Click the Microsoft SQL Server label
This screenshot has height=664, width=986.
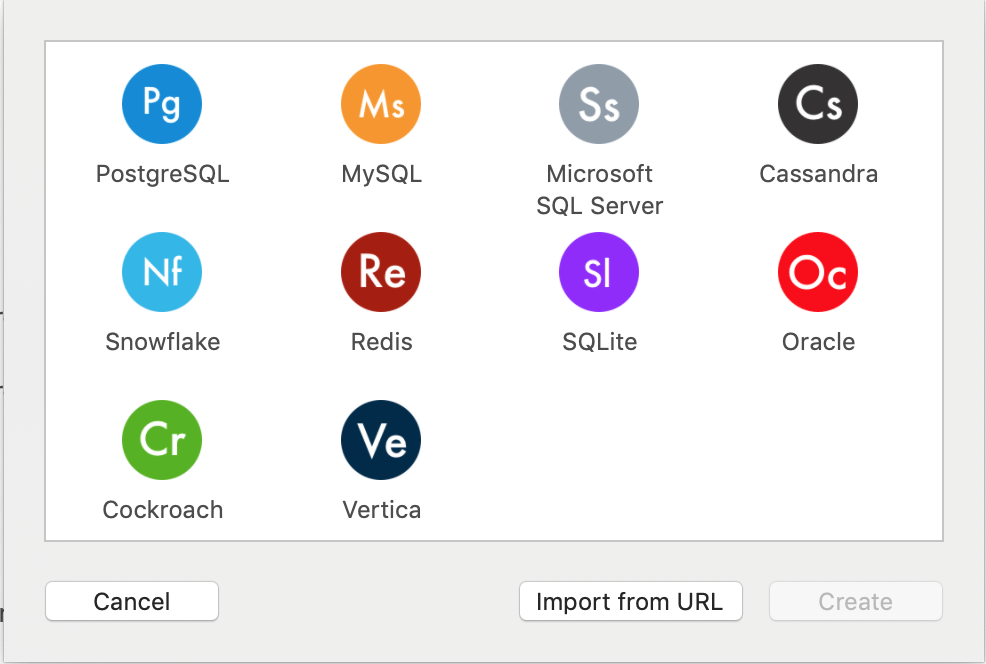599,190
